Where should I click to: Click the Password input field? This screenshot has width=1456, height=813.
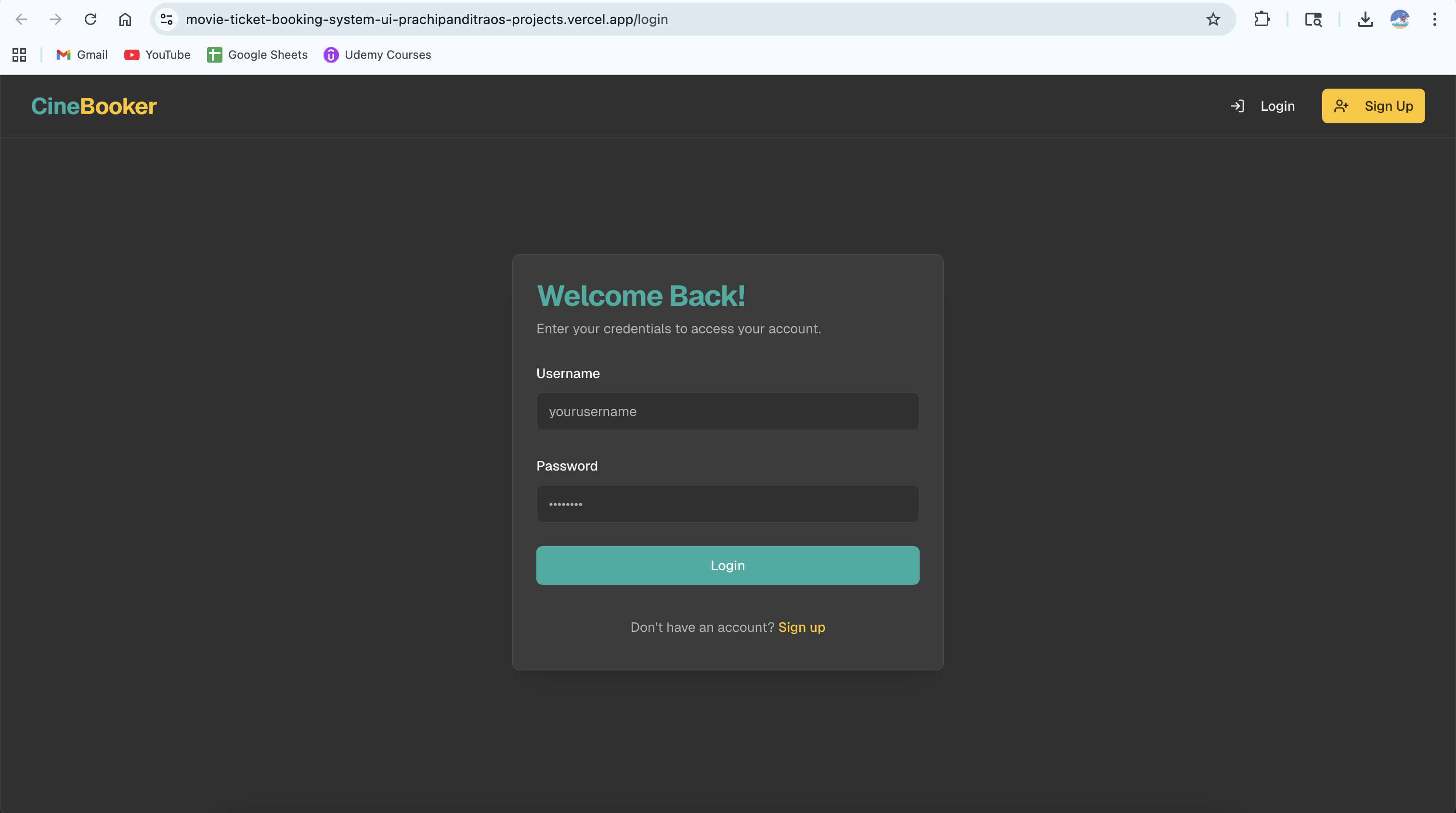pyautogui.click(x=728, y=504)
